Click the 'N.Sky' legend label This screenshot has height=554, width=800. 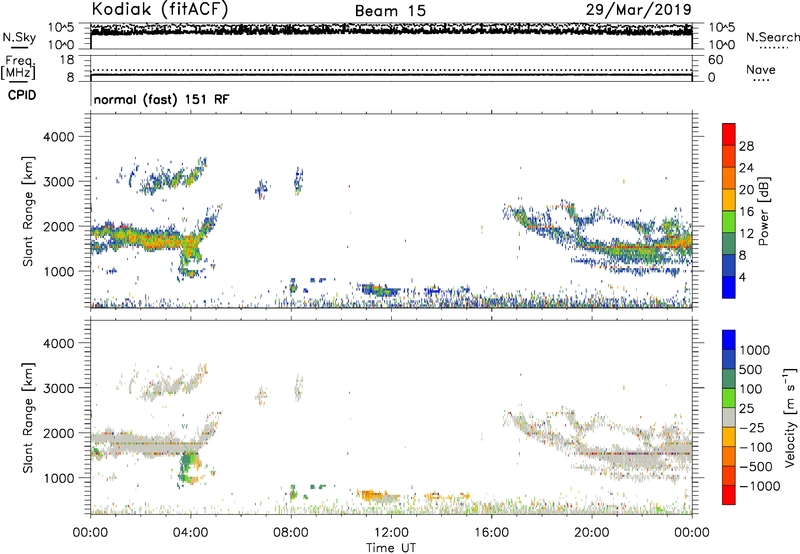click(x=19, y=37)
